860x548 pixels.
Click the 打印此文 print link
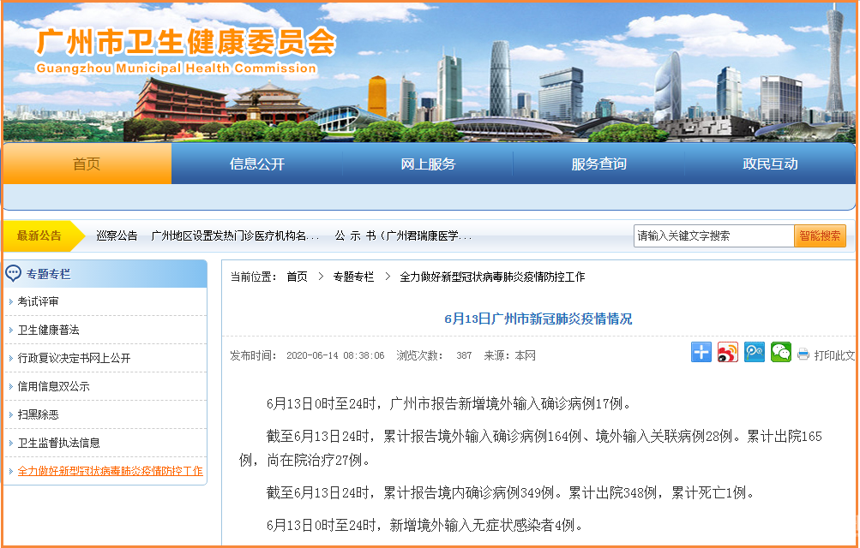[834, 355]
